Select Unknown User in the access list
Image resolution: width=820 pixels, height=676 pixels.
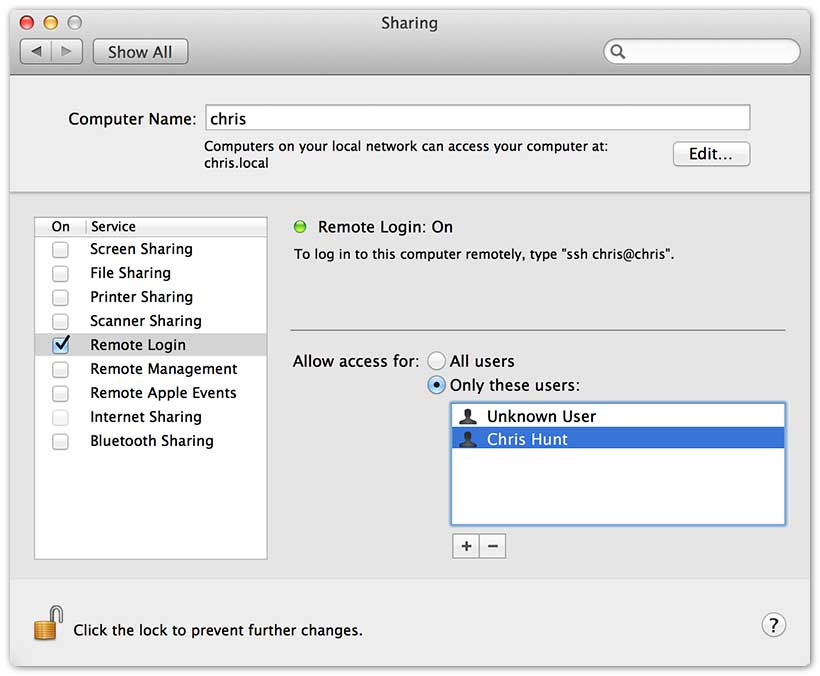[x=618, y=416]
